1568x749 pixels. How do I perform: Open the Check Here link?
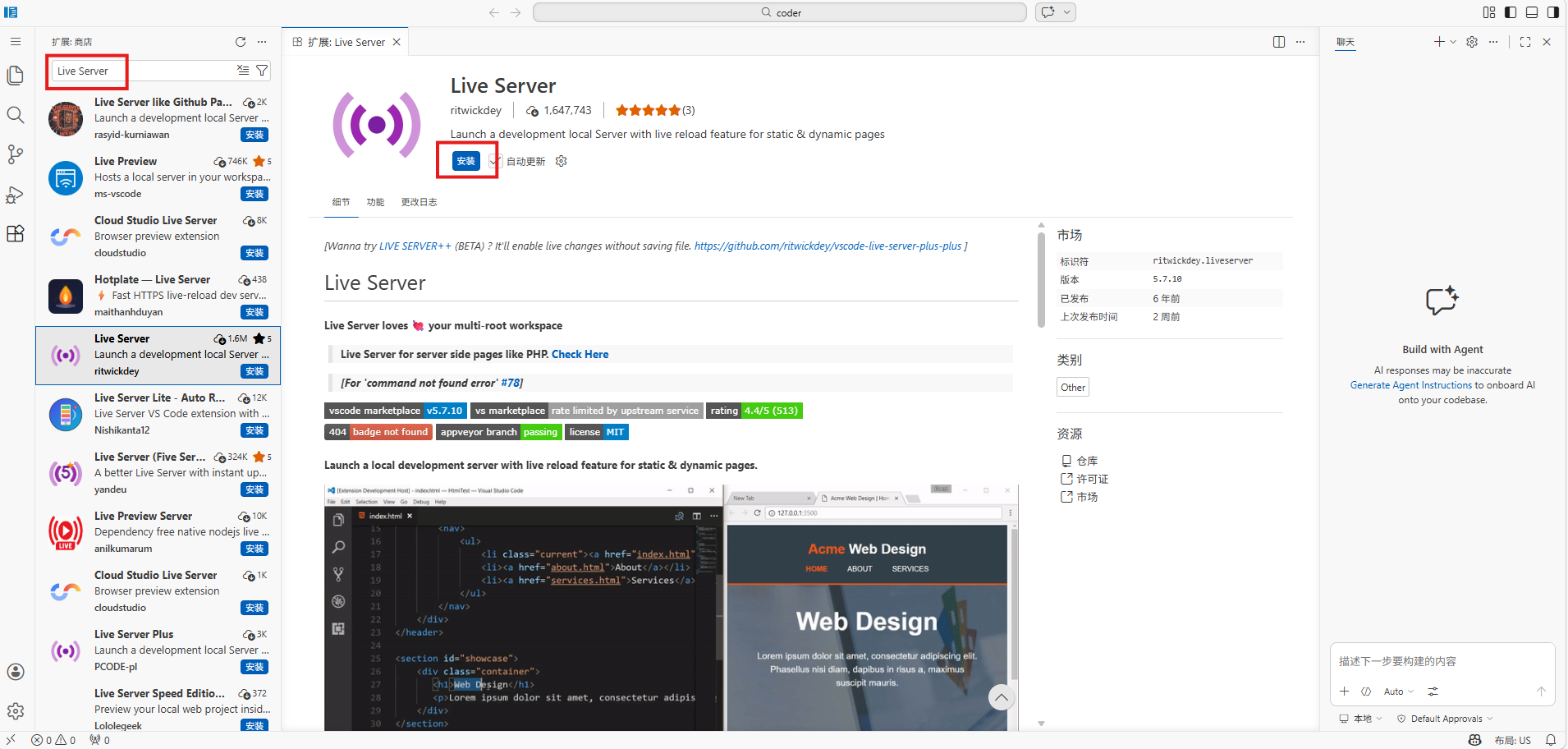580,354
